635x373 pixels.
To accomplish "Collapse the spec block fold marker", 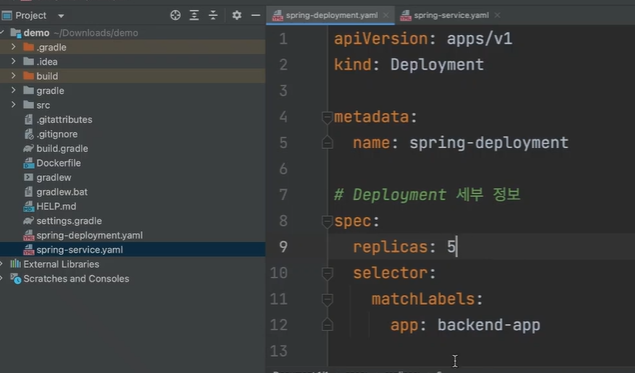I will point(327,222).
